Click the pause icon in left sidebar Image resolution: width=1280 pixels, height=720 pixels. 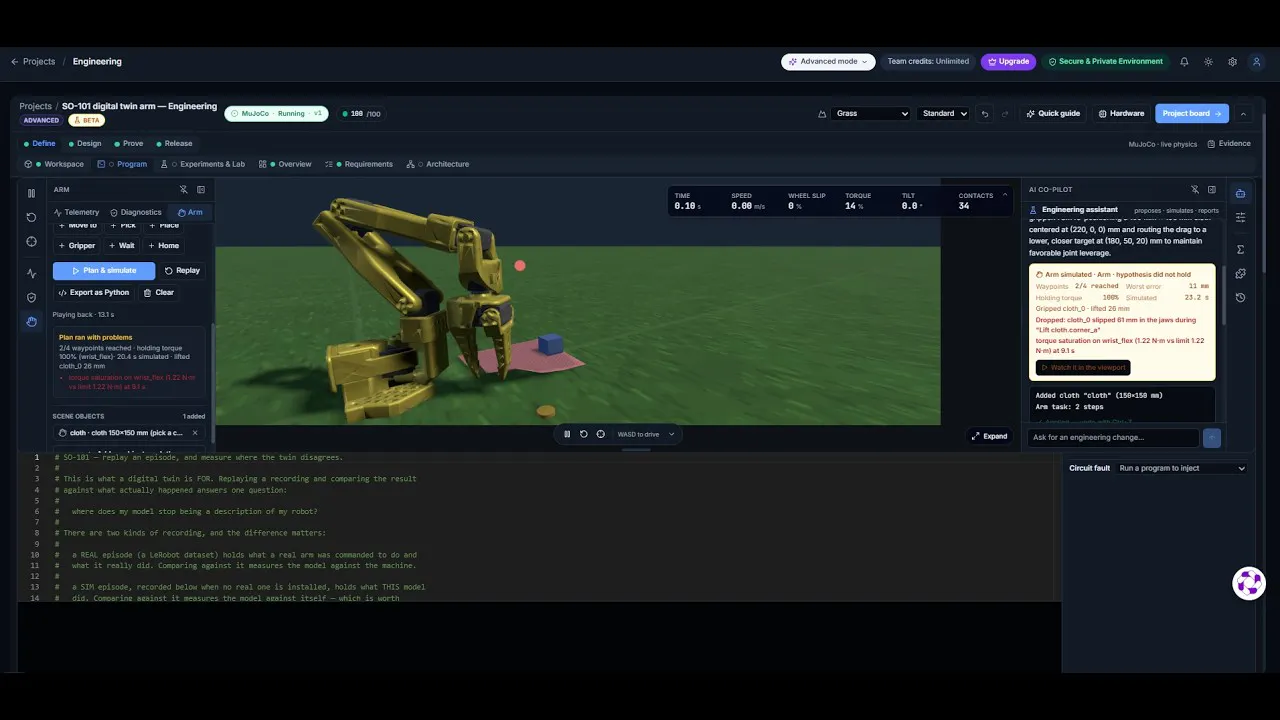(x=31, y=193)
